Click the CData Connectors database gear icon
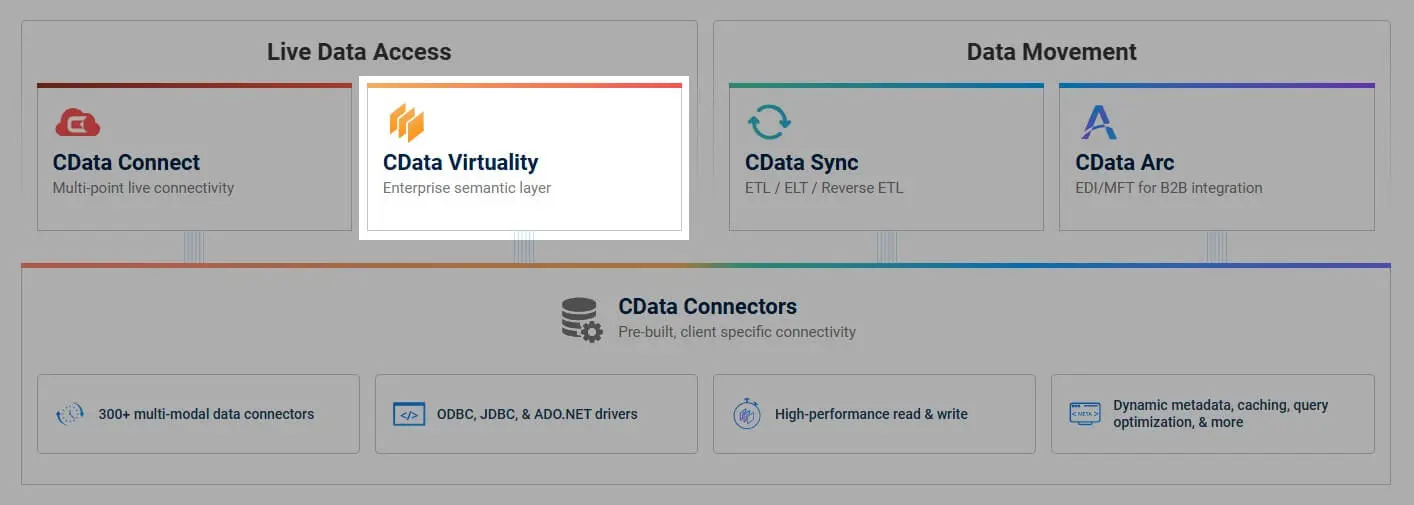The image size is (1414, 505). pos(581,319)
